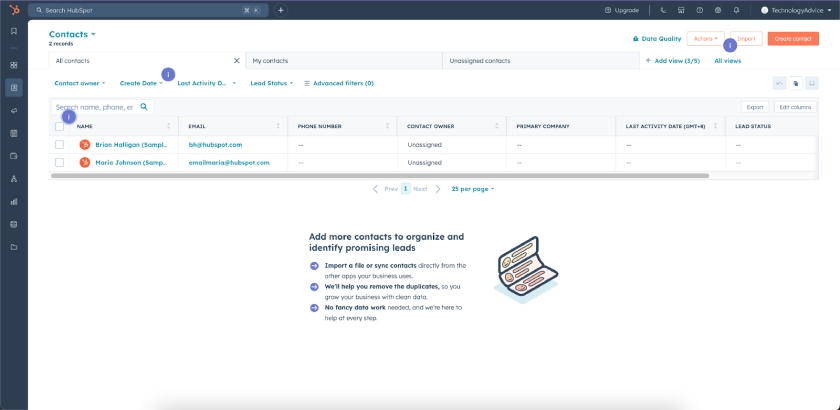This screenshot has width=840, height=410.
Task: Open the Library folder sidebar icon
Action: 14,247
